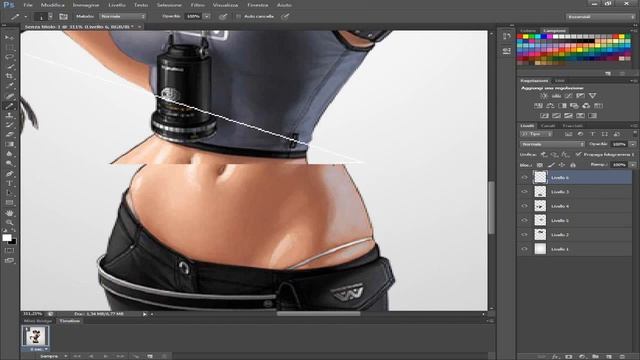Pick the red swatch in Campioni
This screenshot has width=640, height=360.
[x=520, y=36]
